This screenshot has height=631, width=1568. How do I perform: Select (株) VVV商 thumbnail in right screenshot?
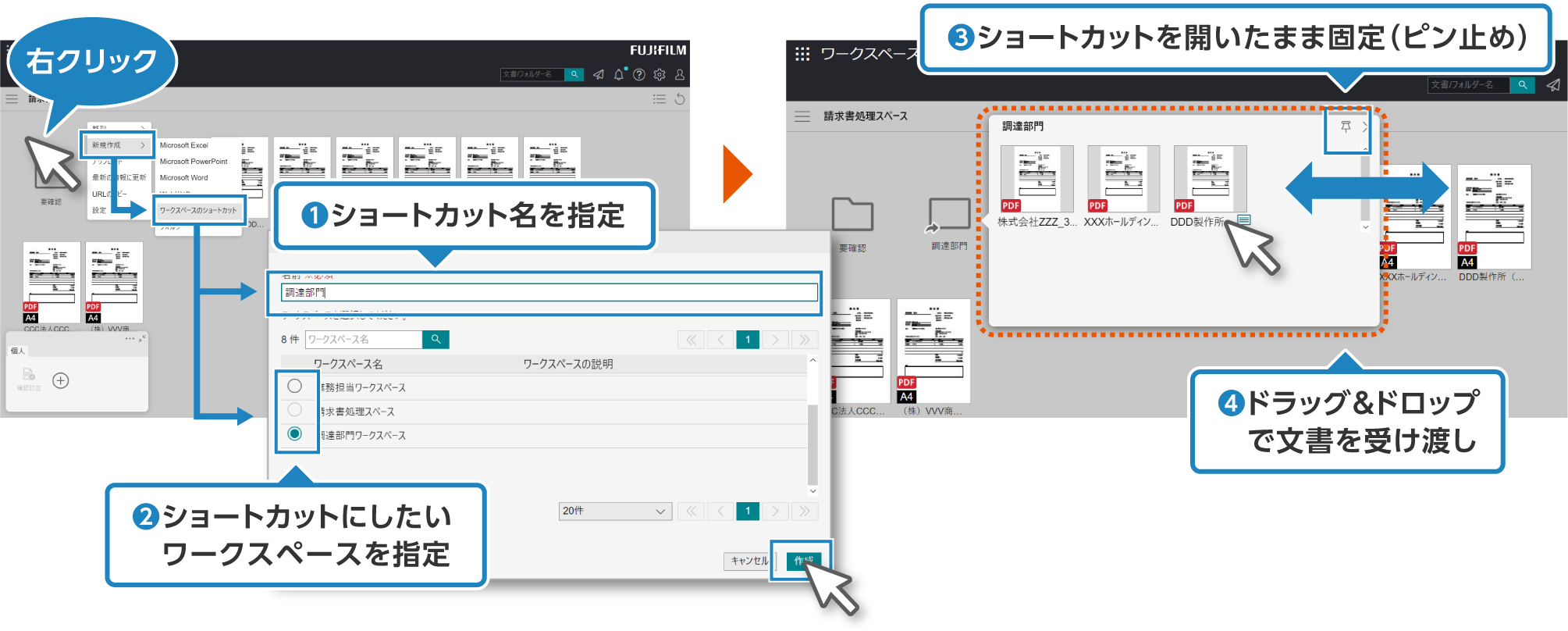tap(933, 351)
